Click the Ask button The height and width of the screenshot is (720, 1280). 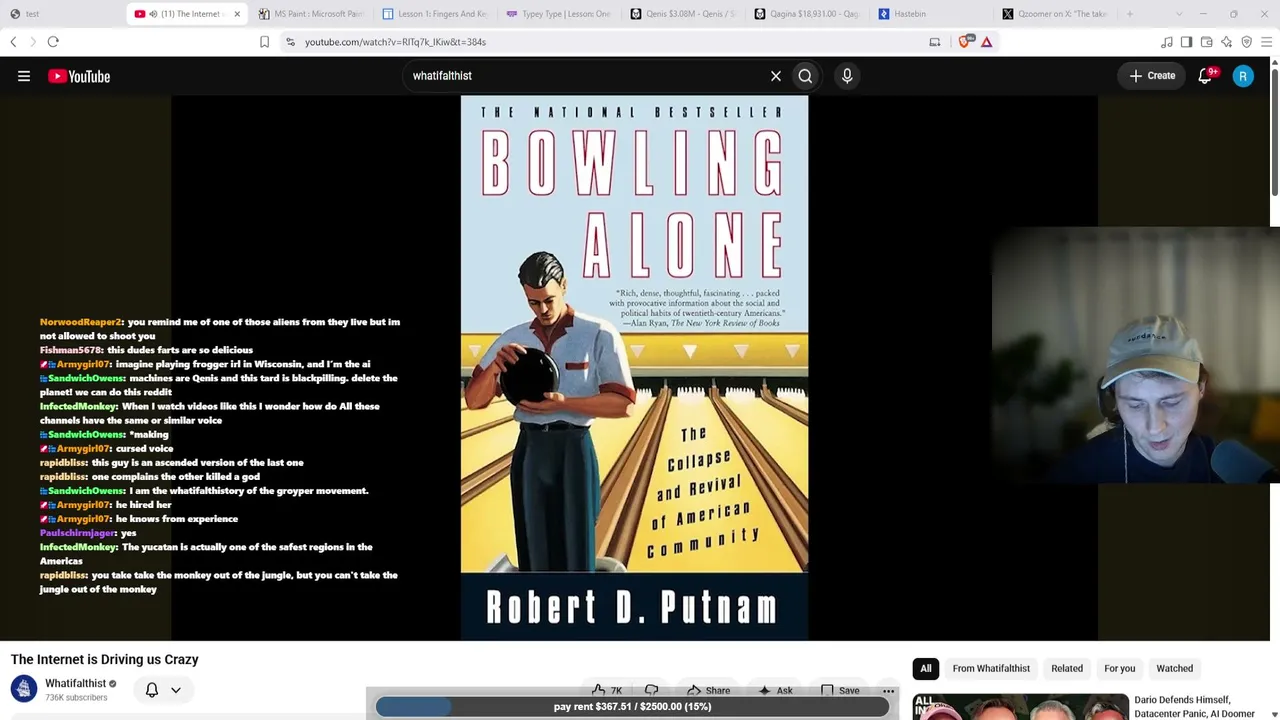point(775,690)
